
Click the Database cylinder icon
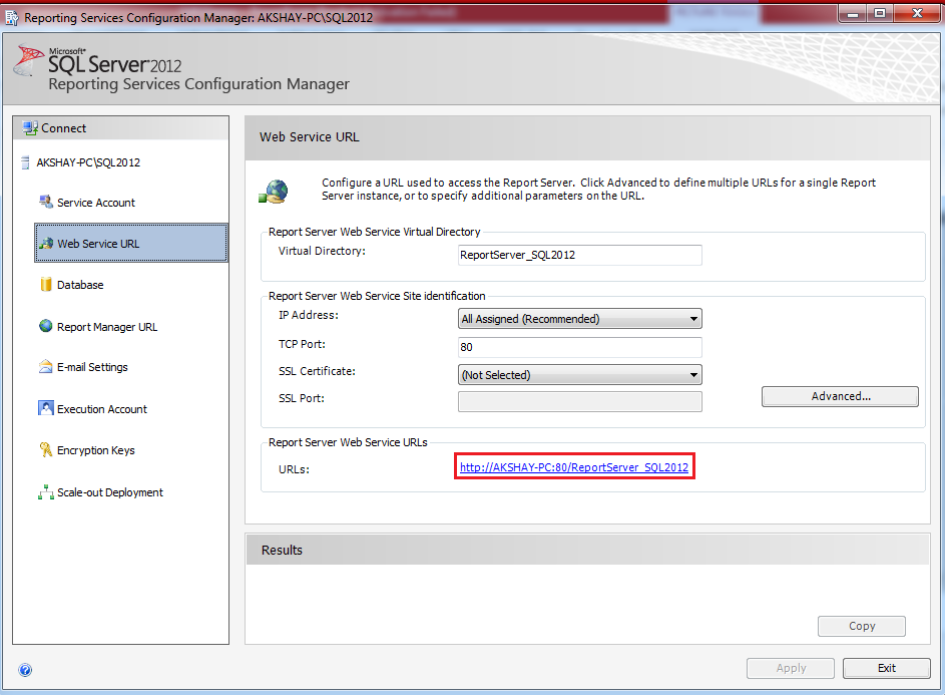pos(46,285)
